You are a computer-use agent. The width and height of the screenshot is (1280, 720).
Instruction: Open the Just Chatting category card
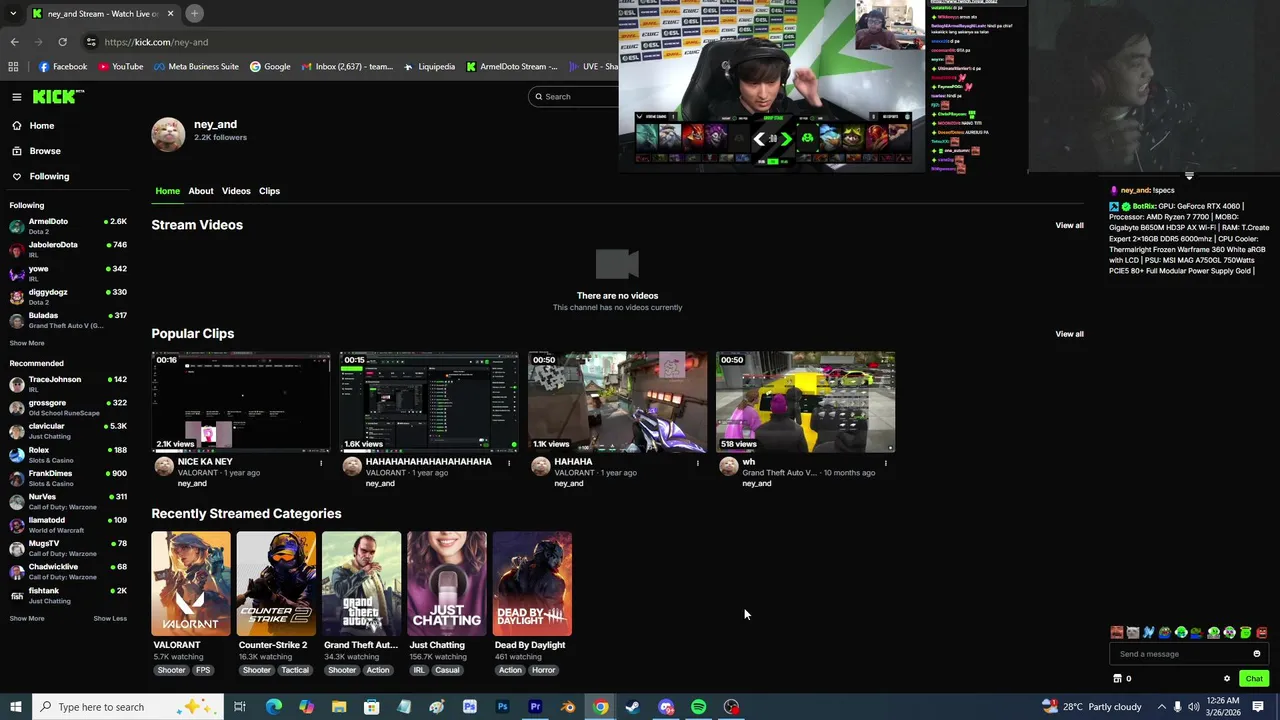click(447, 584)
